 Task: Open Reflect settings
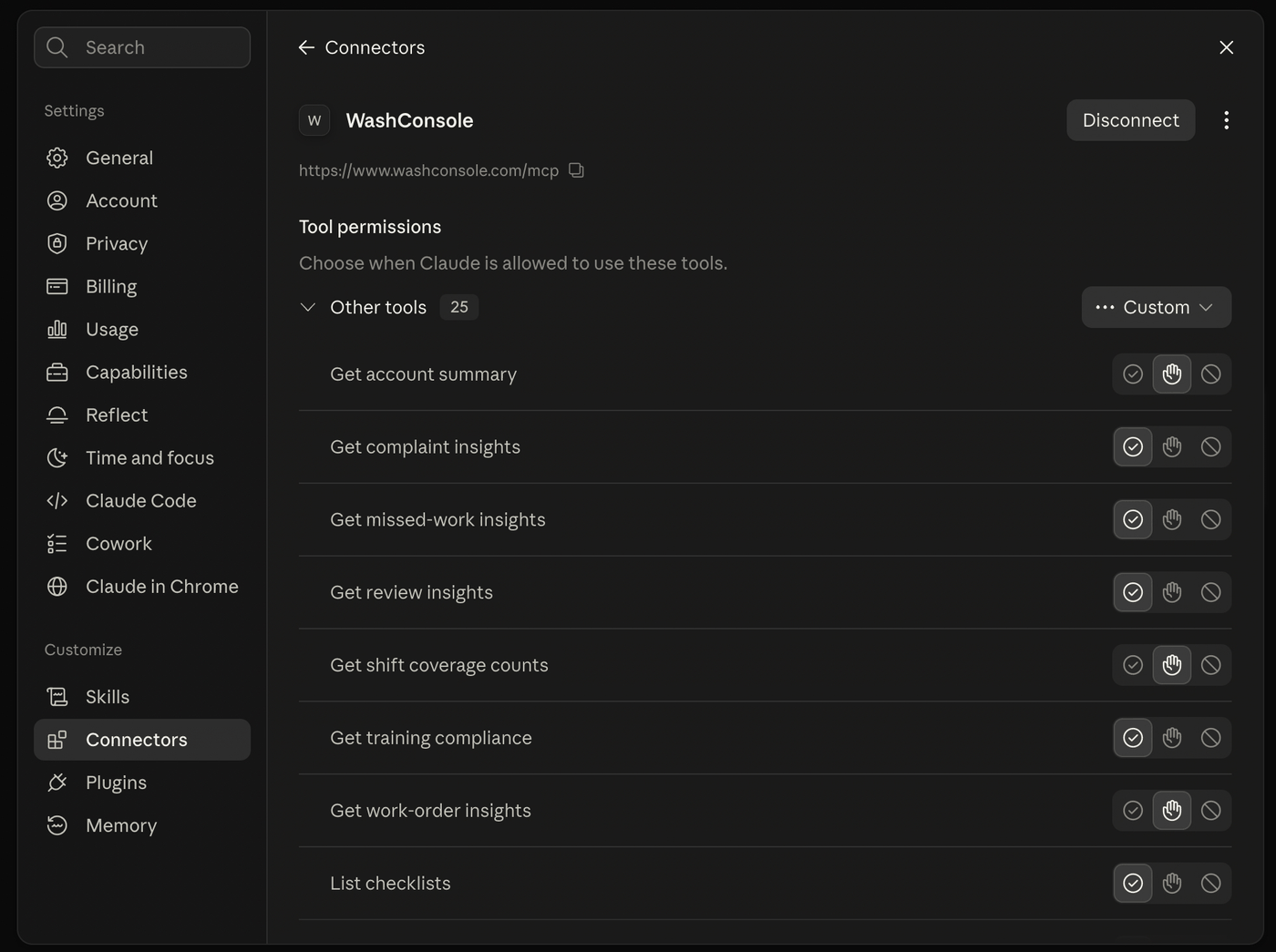click(142, 415)
